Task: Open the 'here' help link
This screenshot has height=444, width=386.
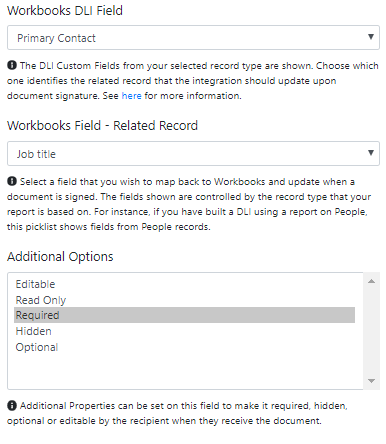Action: (x=131, y=96)
